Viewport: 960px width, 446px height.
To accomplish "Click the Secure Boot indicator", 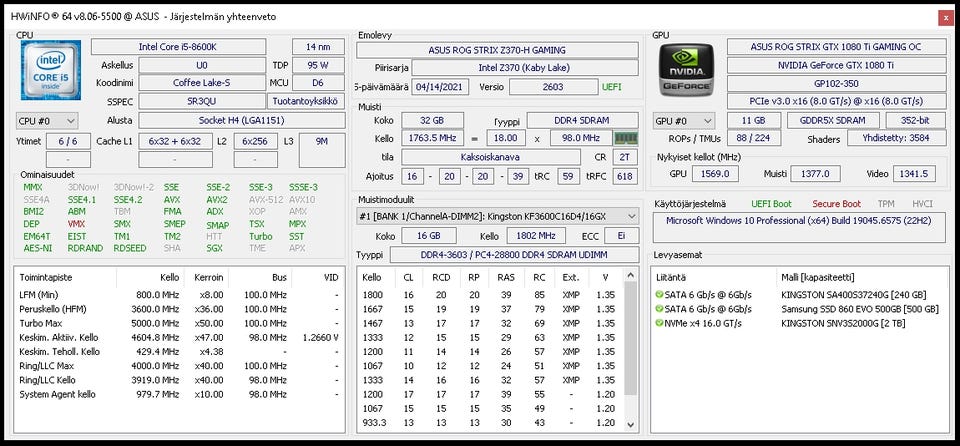I will [836, 204].
